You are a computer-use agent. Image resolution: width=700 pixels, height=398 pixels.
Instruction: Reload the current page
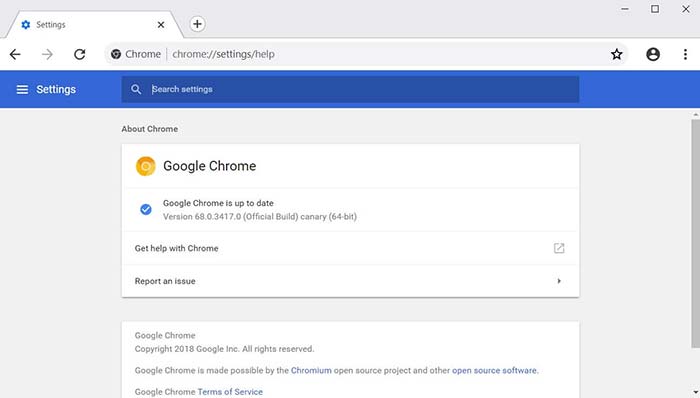80,54
